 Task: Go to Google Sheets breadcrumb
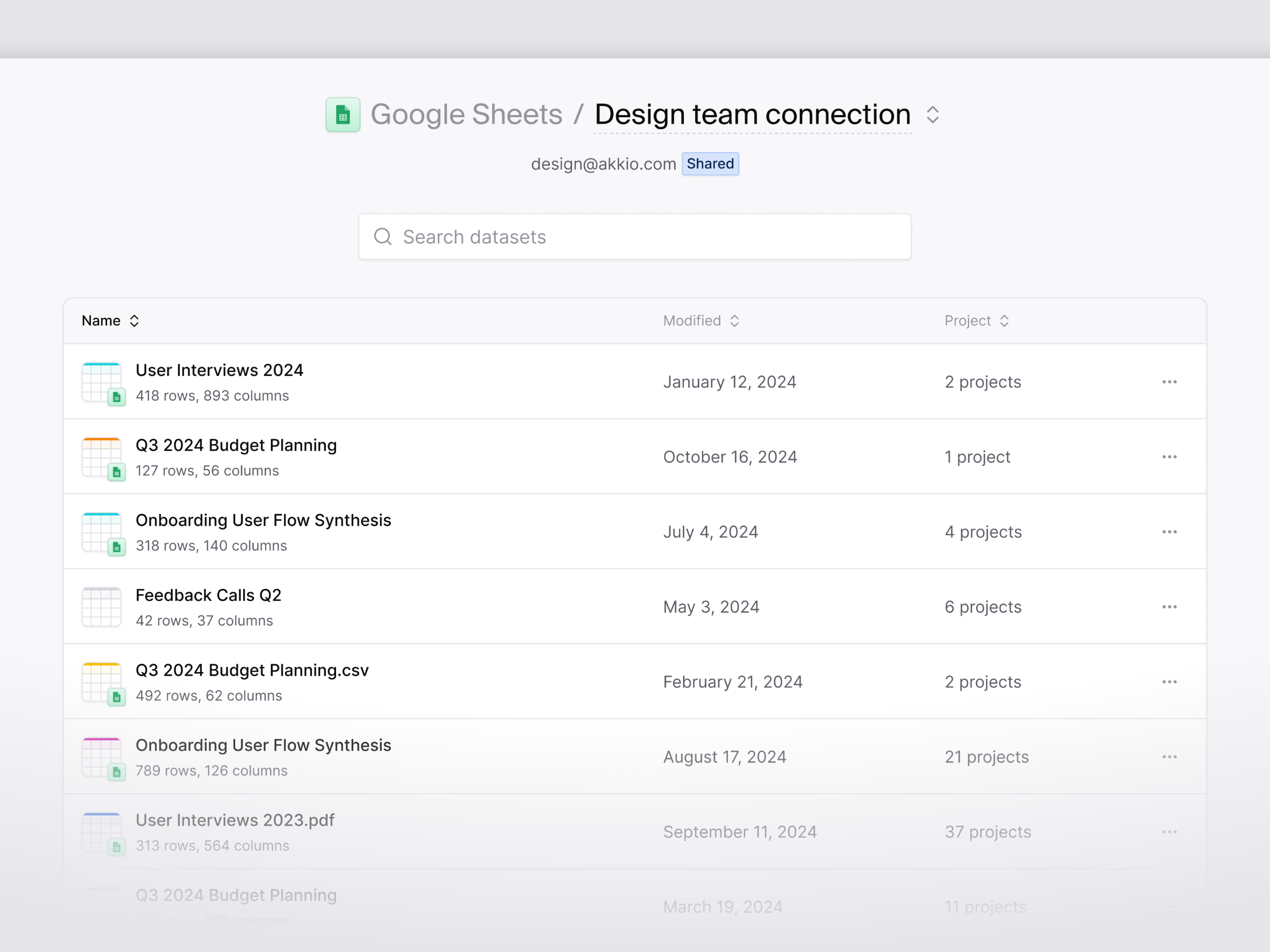pos(466,115)
